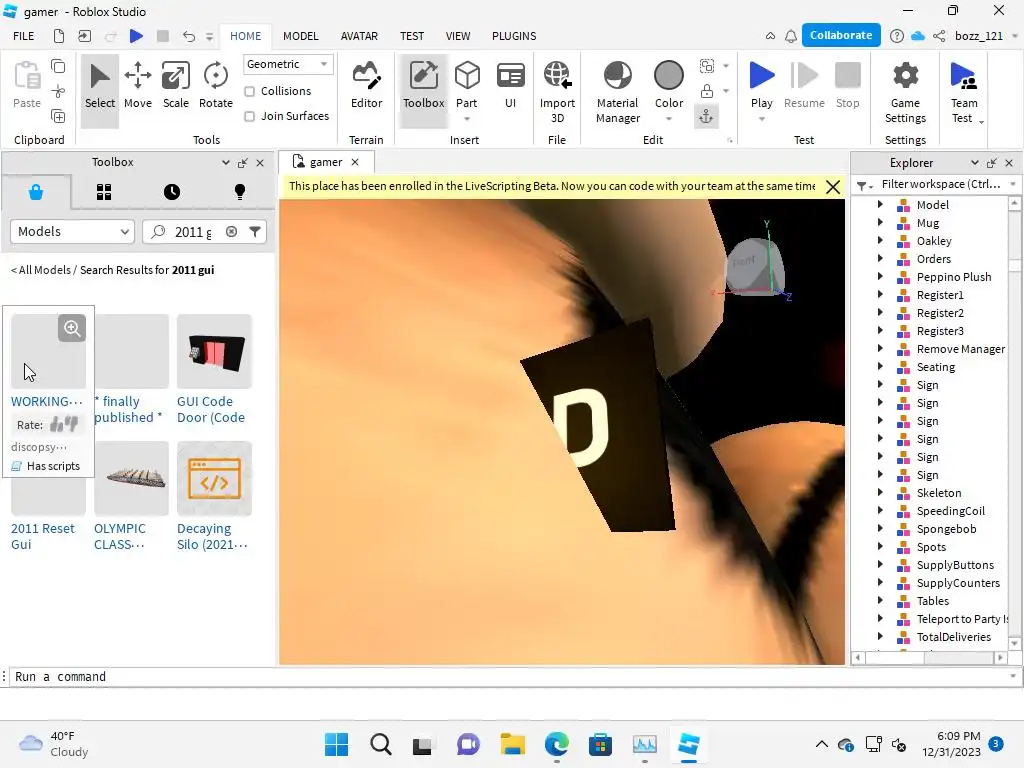Click the Toolbox search filter icon

click(x=255, y=231)
